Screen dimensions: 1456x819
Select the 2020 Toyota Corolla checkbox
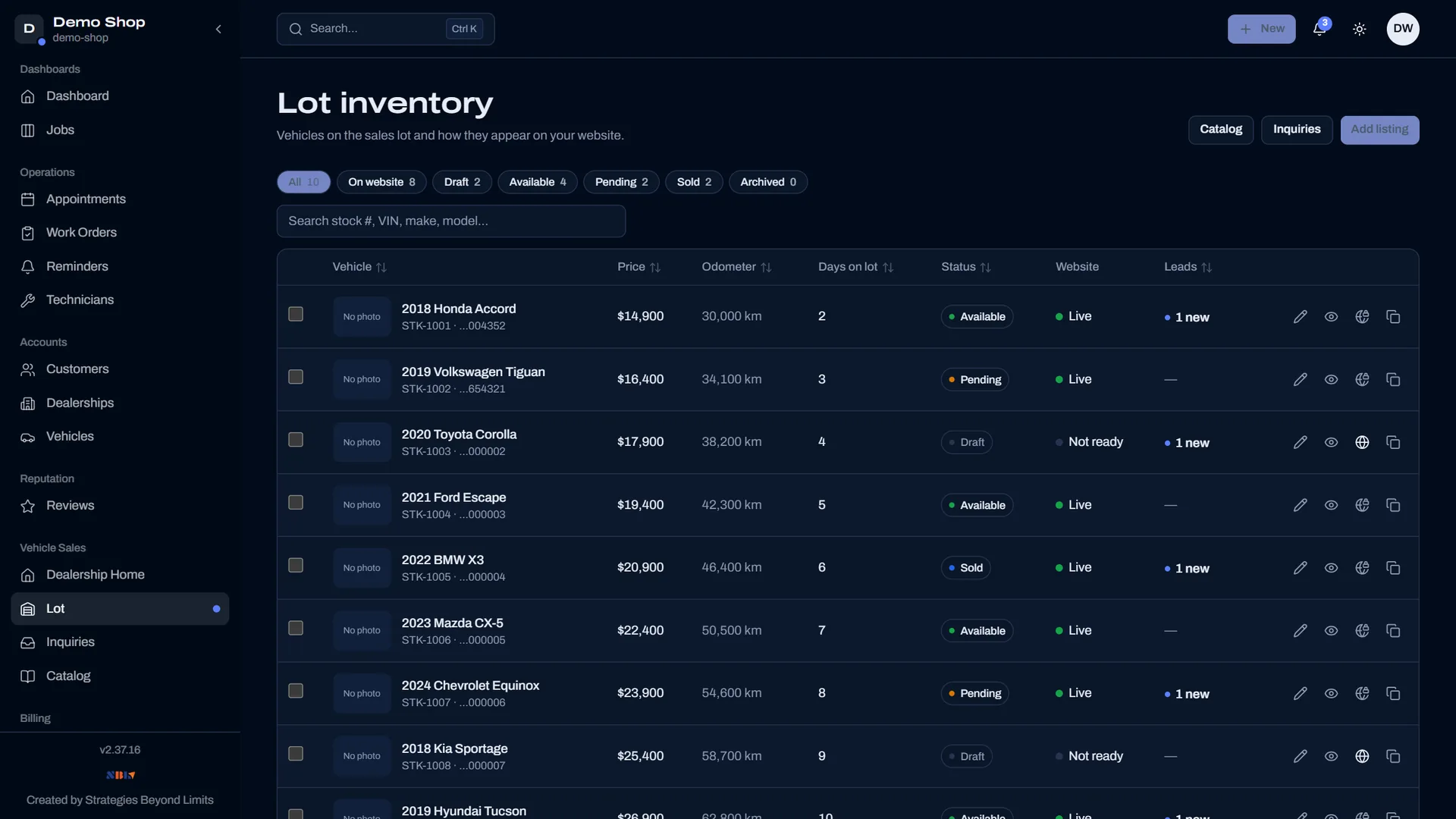(296, 440)
